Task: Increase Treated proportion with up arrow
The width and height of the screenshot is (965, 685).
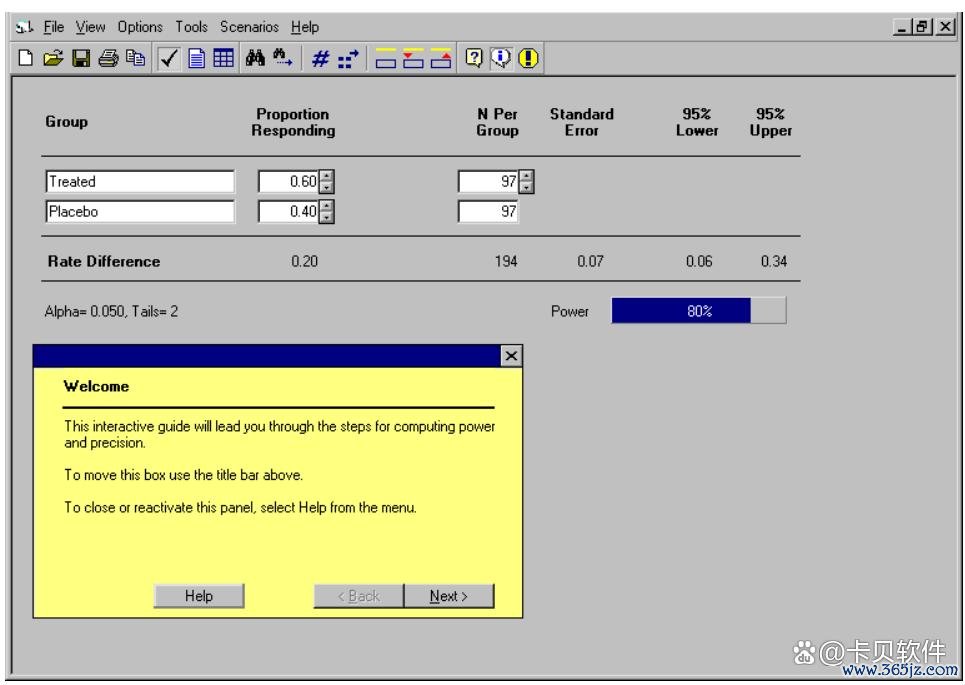Action: pos(327,177)
